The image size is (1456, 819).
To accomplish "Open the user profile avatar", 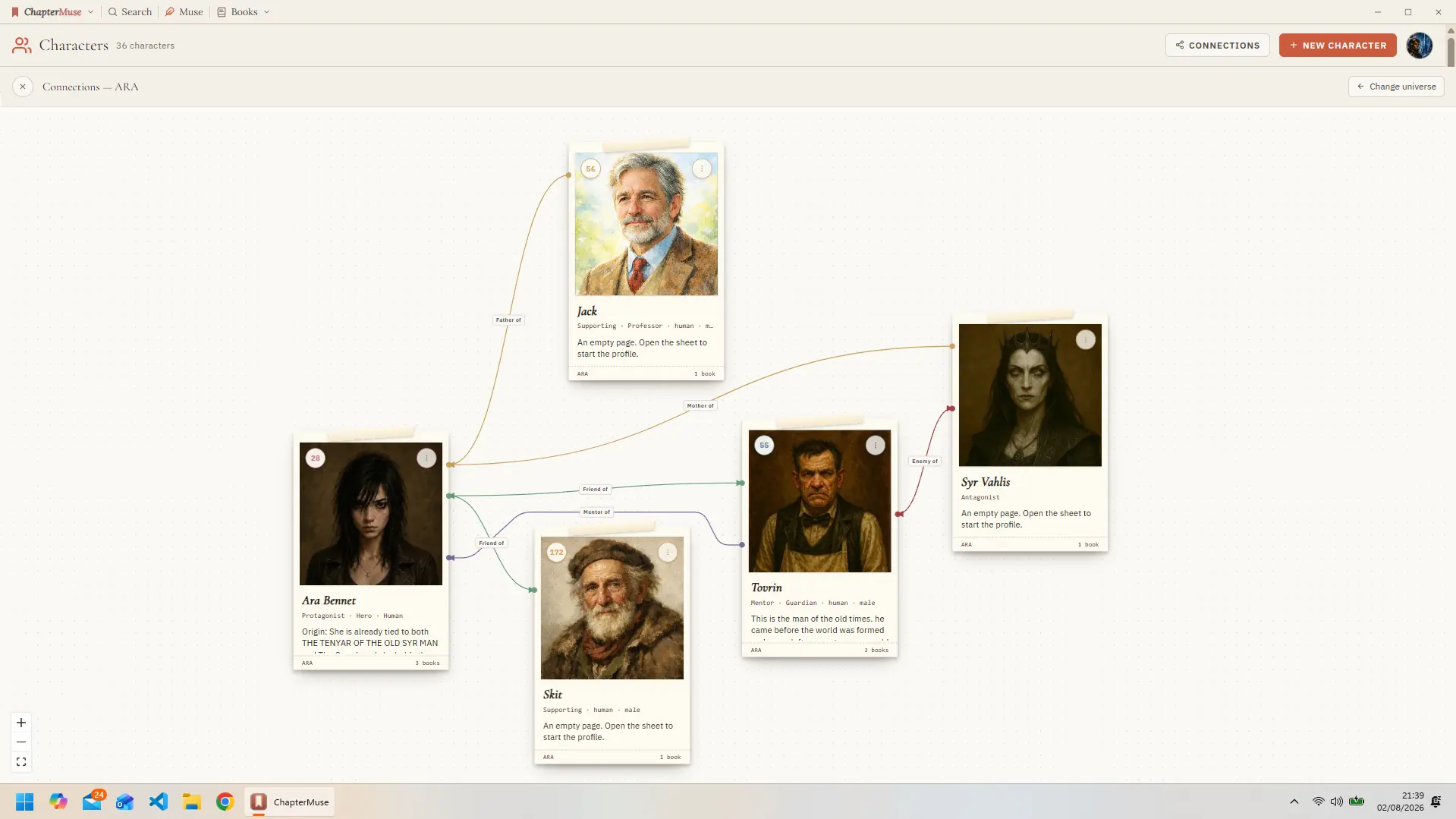I will (x=1420, y=46).
